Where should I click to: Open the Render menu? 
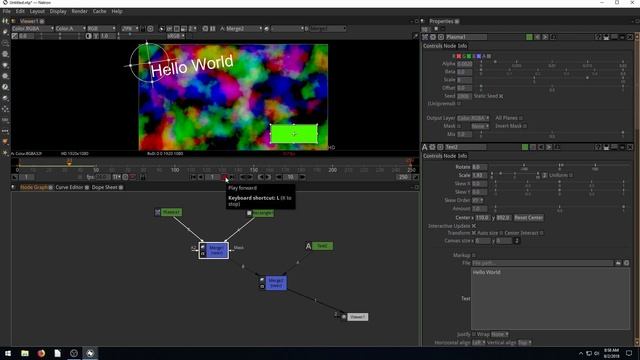pos(80,11)
